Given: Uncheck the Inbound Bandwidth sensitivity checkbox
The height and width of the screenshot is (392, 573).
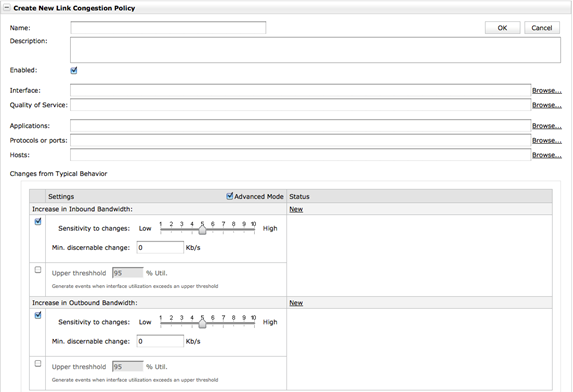Looking at the screenshot, I should point(38,221).
